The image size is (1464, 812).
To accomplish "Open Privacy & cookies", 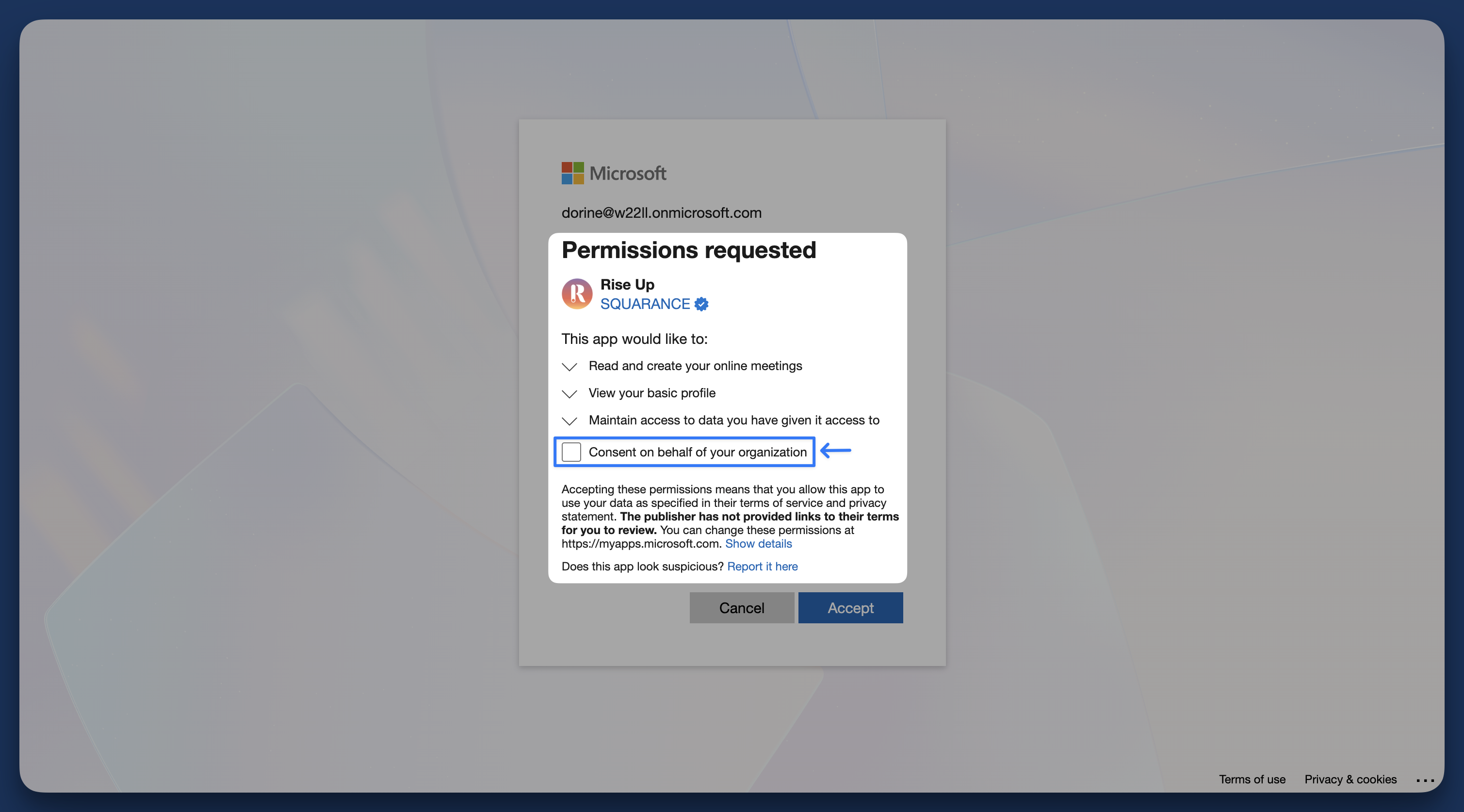I will click(x=1350, y=779).
